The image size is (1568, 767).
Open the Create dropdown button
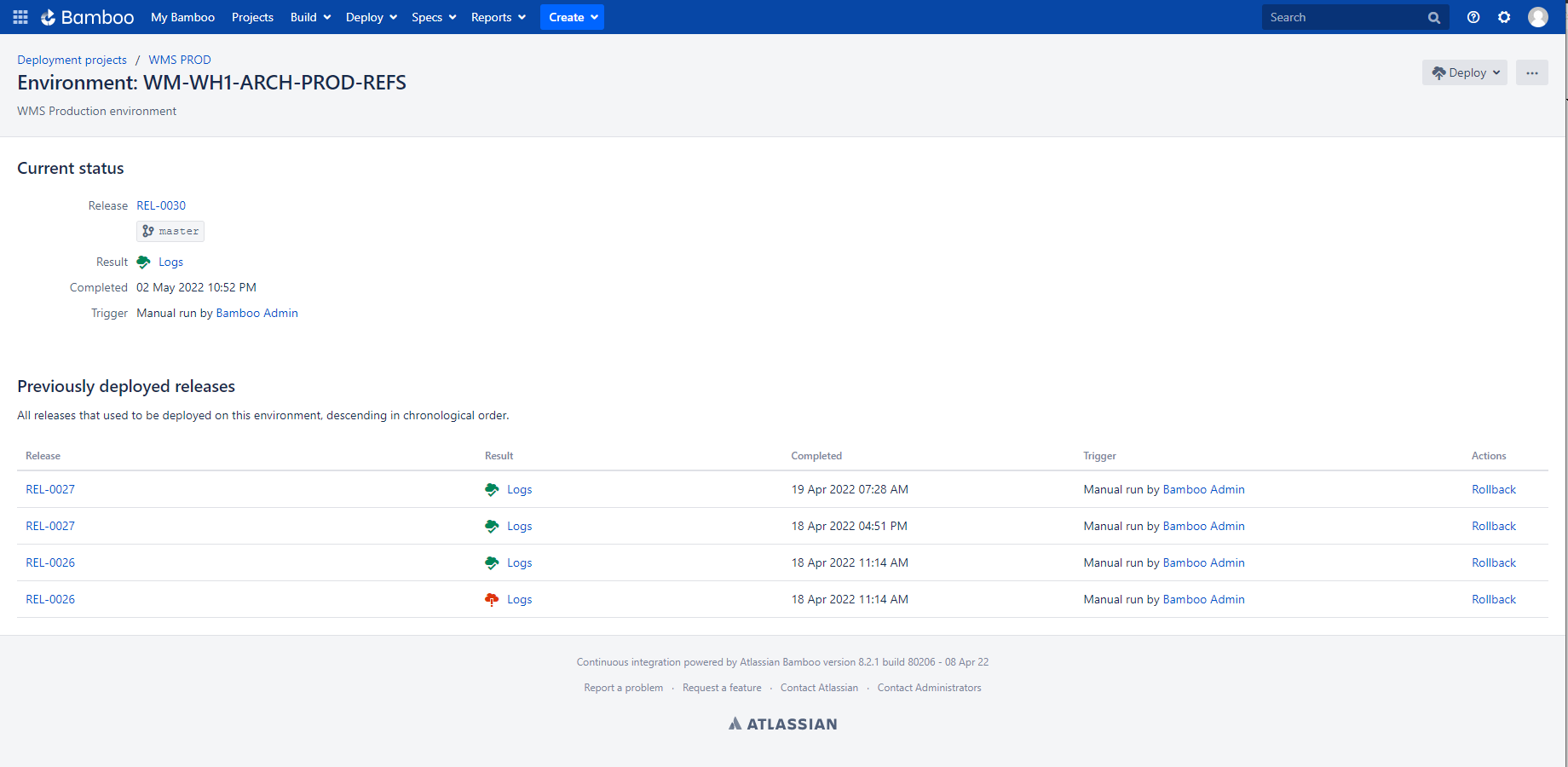click(572, 17)
